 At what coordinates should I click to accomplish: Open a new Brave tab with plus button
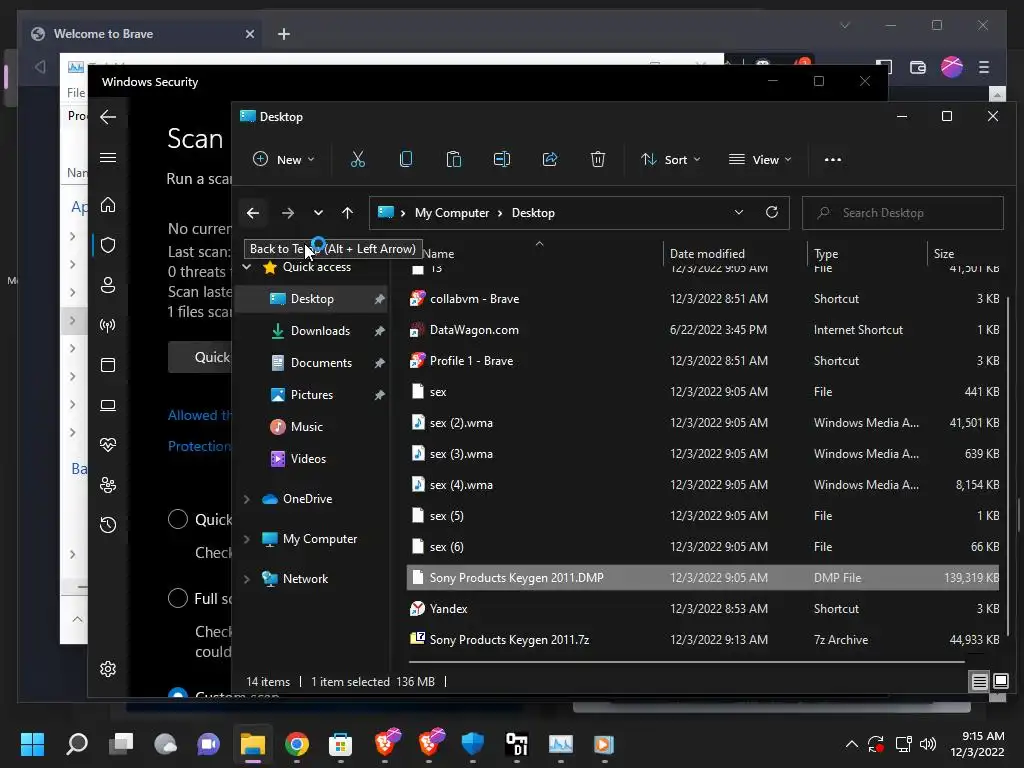click(x=283, y=34)
